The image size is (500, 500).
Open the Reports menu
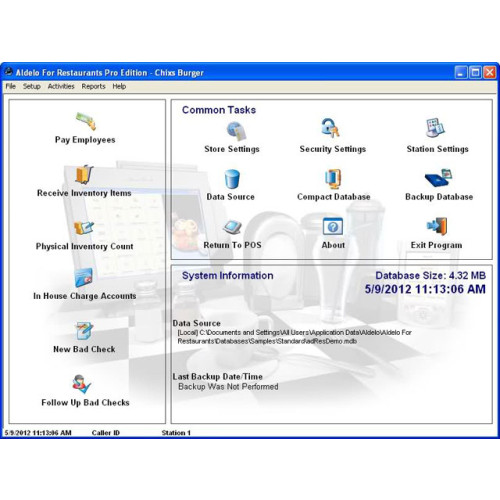tap(93, 86)
